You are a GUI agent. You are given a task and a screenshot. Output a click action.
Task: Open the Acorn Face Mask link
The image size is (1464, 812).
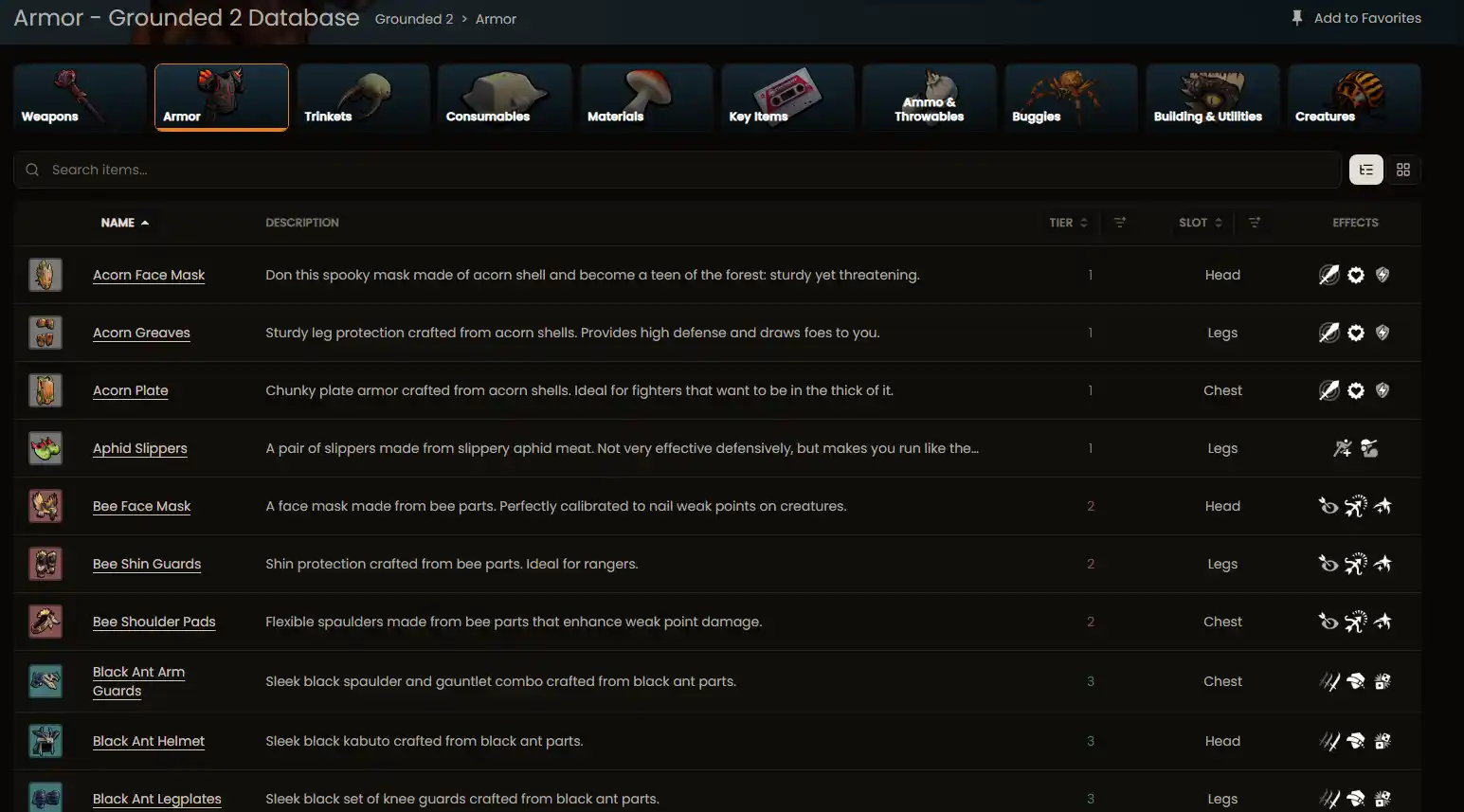tap(149, 275)
